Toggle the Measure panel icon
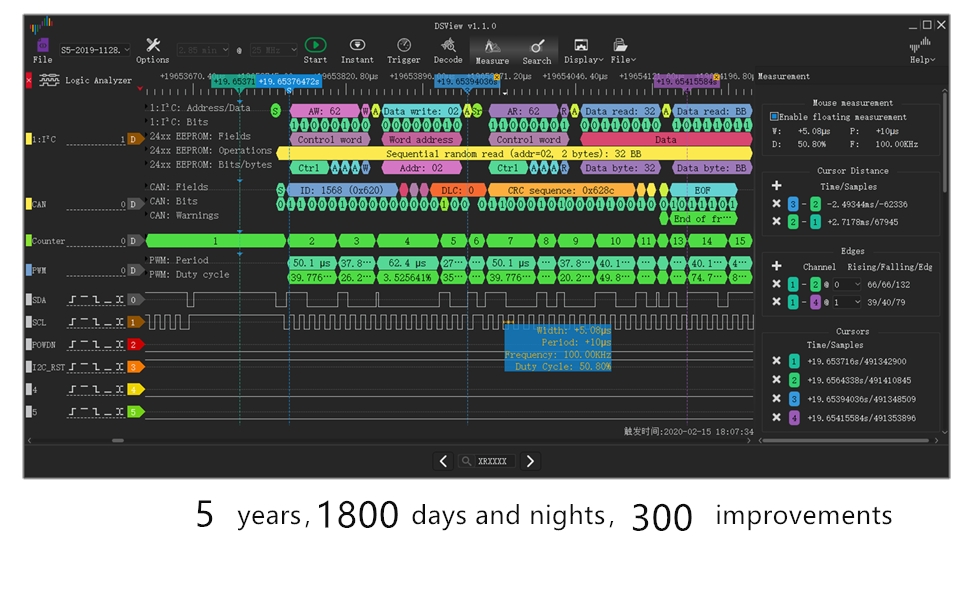 [492, 47]
